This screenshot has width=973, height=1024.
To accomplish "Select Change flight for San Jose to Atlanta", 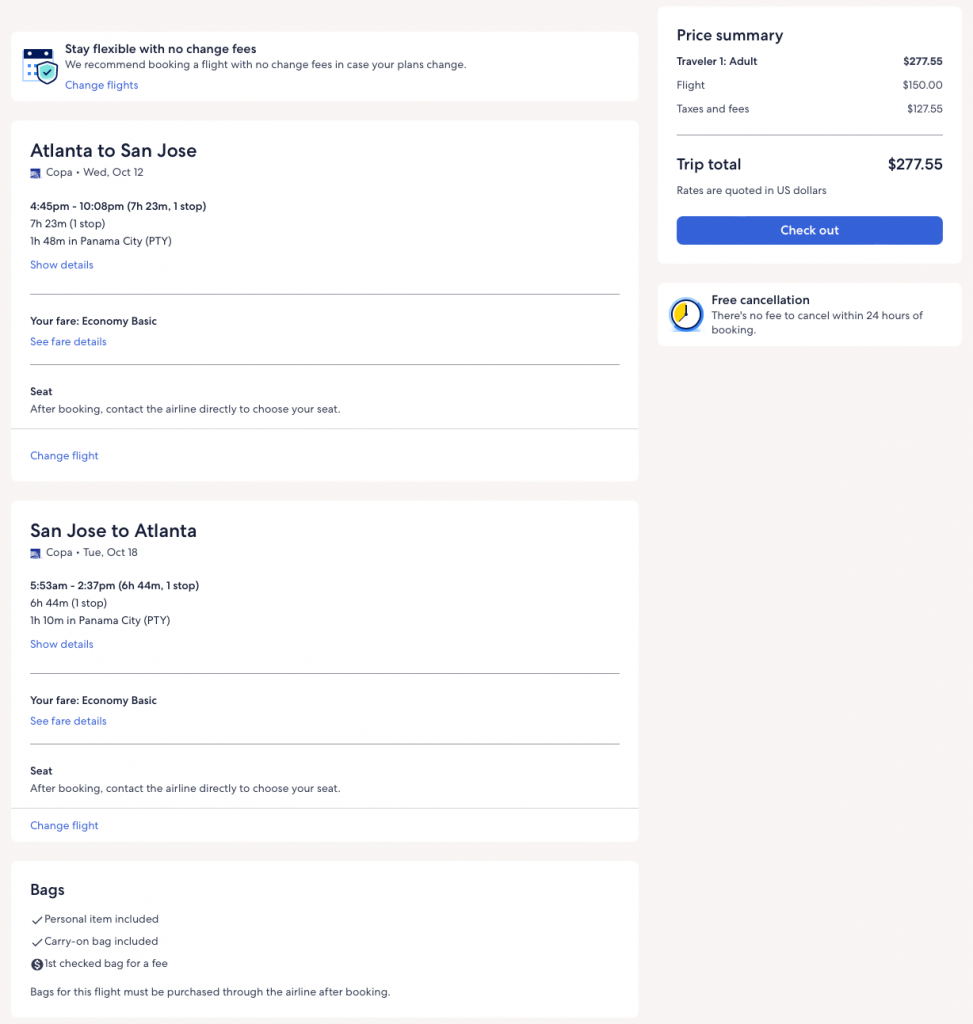I will [x=64, y=826].
